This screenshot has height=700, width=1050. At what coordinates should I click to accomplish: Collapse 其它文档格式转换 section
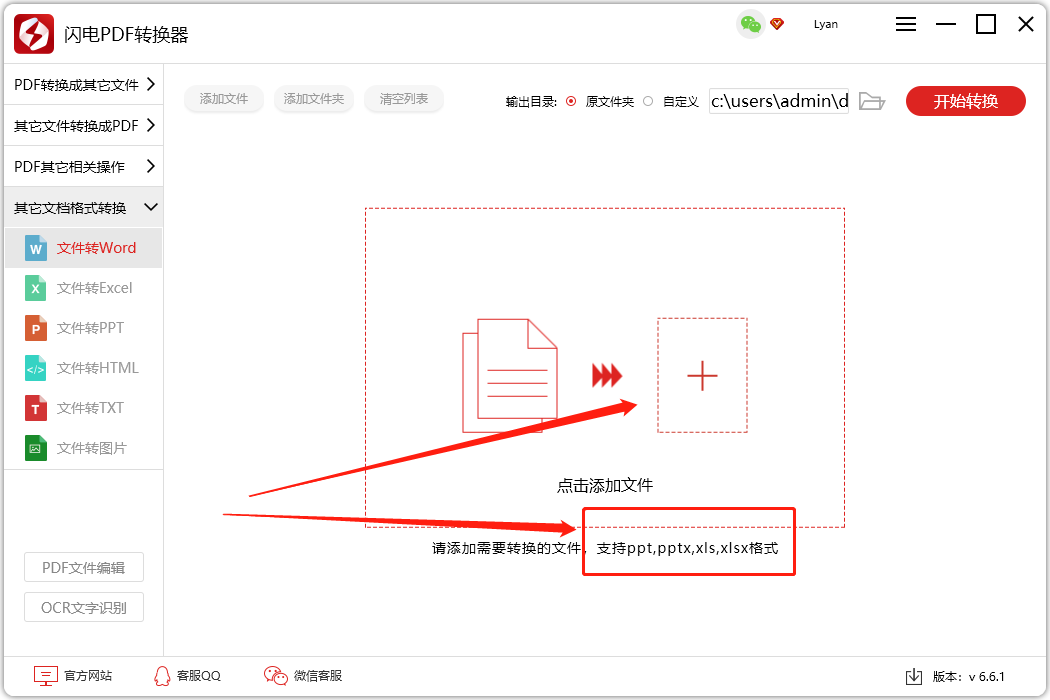(x=84, y=208)
